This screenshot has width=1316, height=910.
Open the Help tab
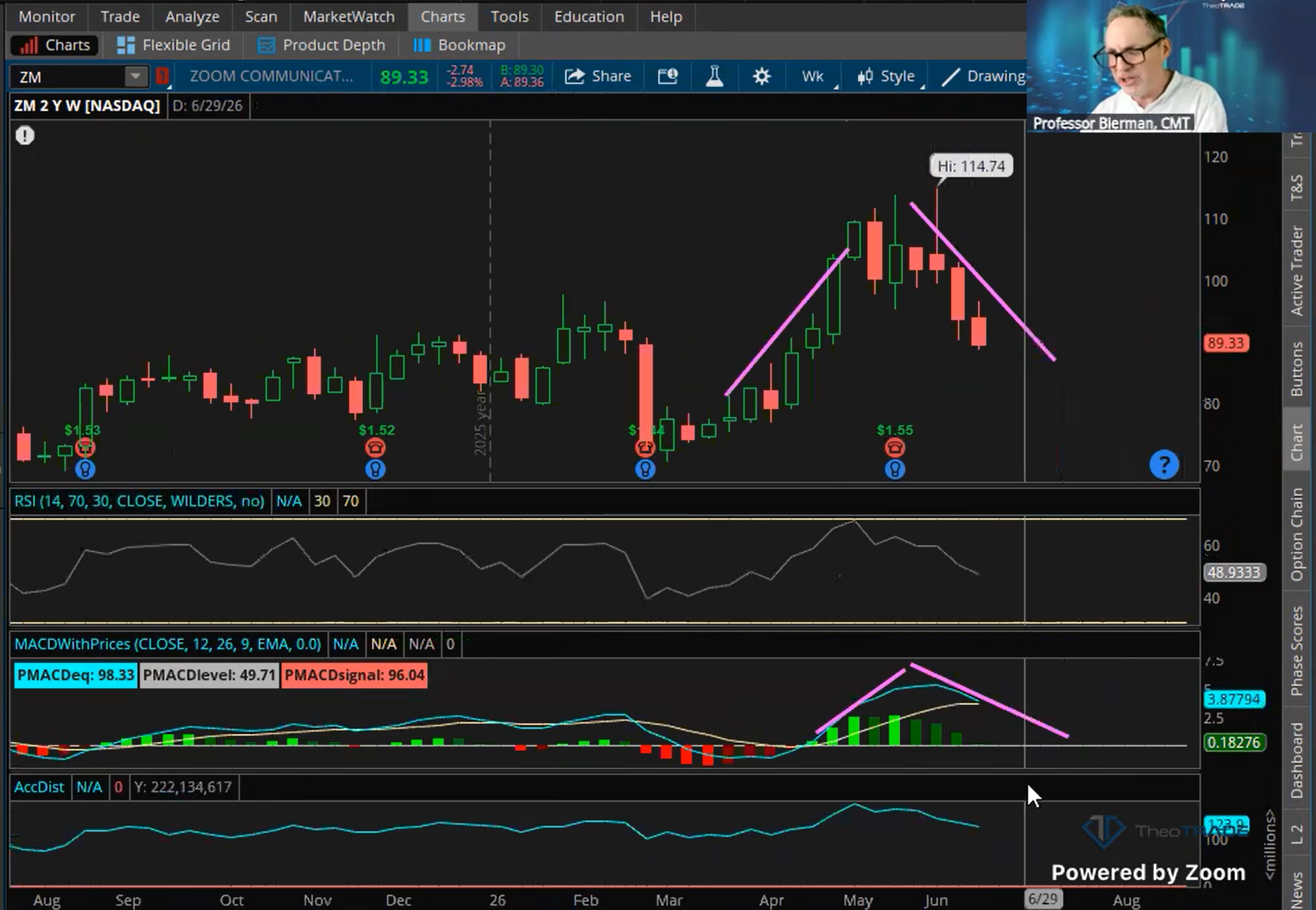(x=666, y=16)
